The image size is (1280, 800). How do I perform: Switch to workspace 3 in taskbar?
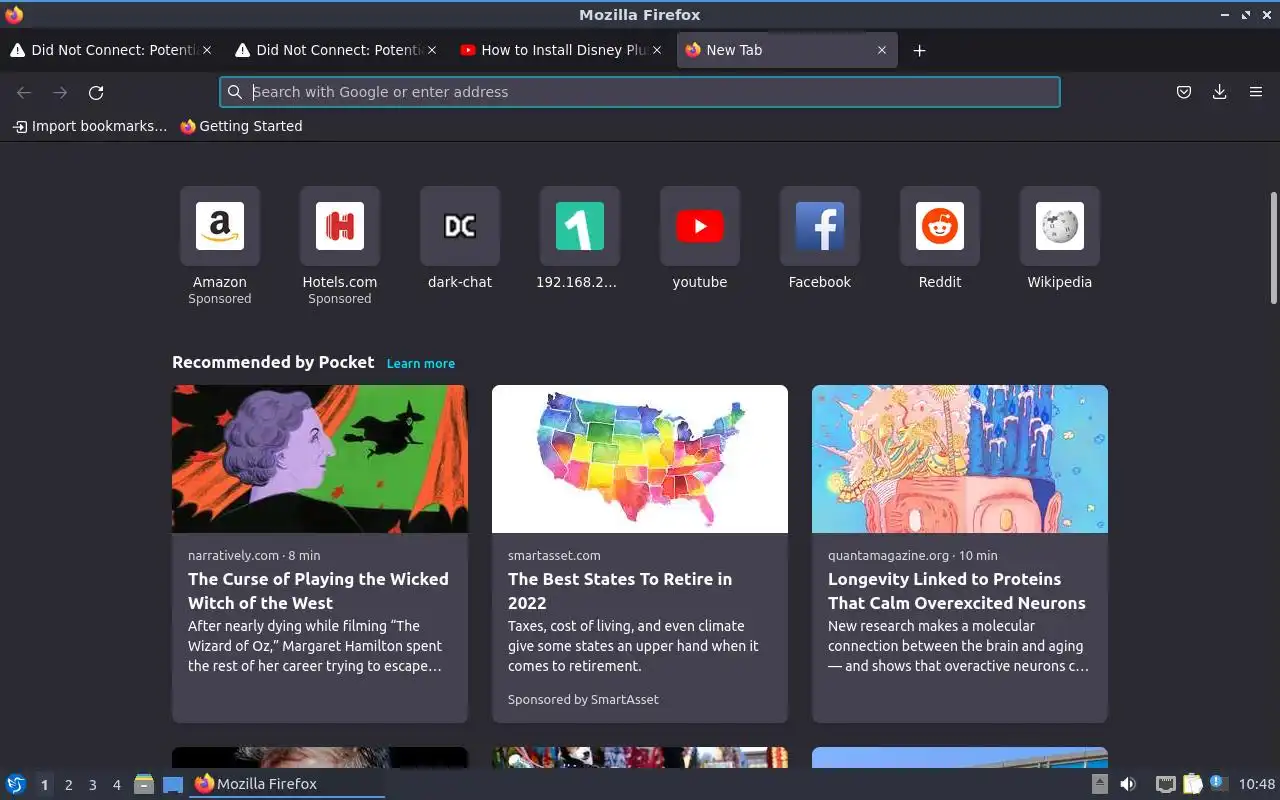pyautogui.click(x=92, y=785)
